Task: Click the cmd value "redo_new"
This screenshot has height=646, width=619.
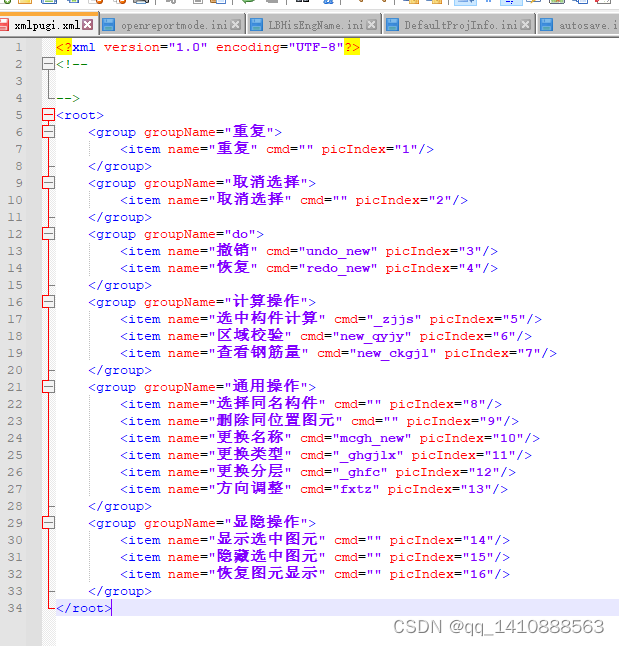Action: coord(338,268)
